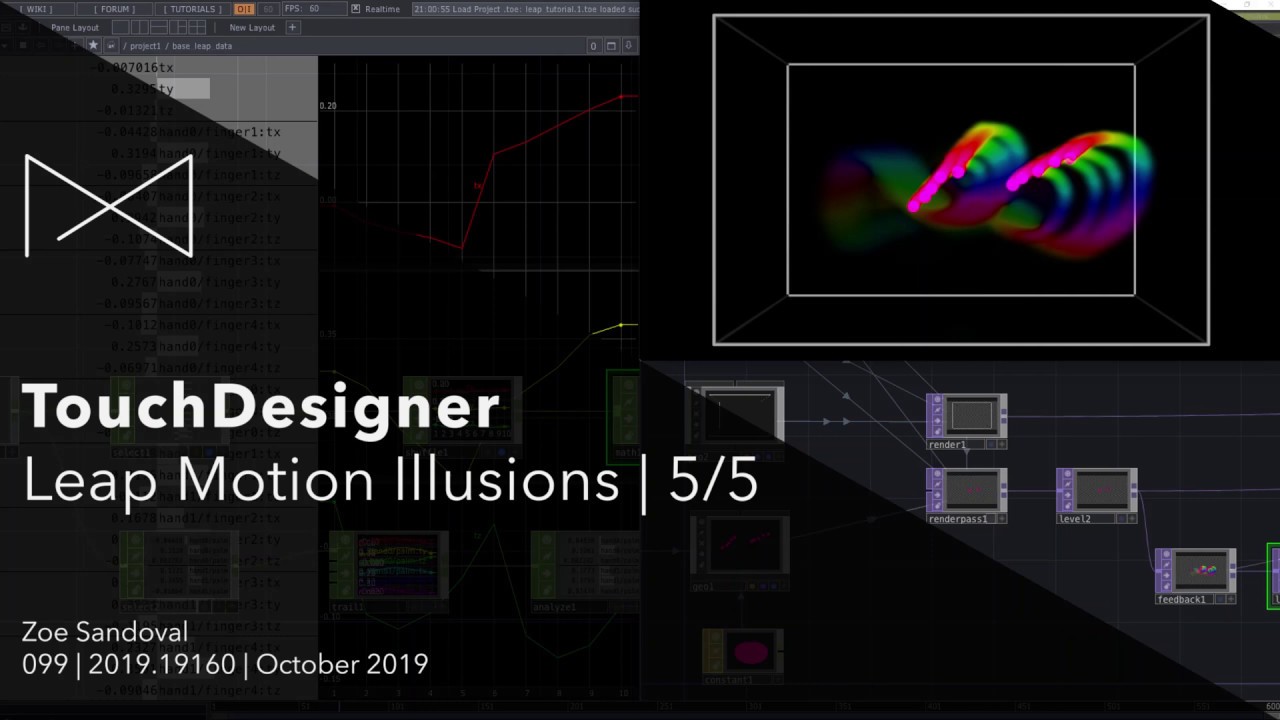Viewport: 1280px width, 720px height.
Task: Select the four-pane grid layout icon
Action: click(x=197, y=27)
